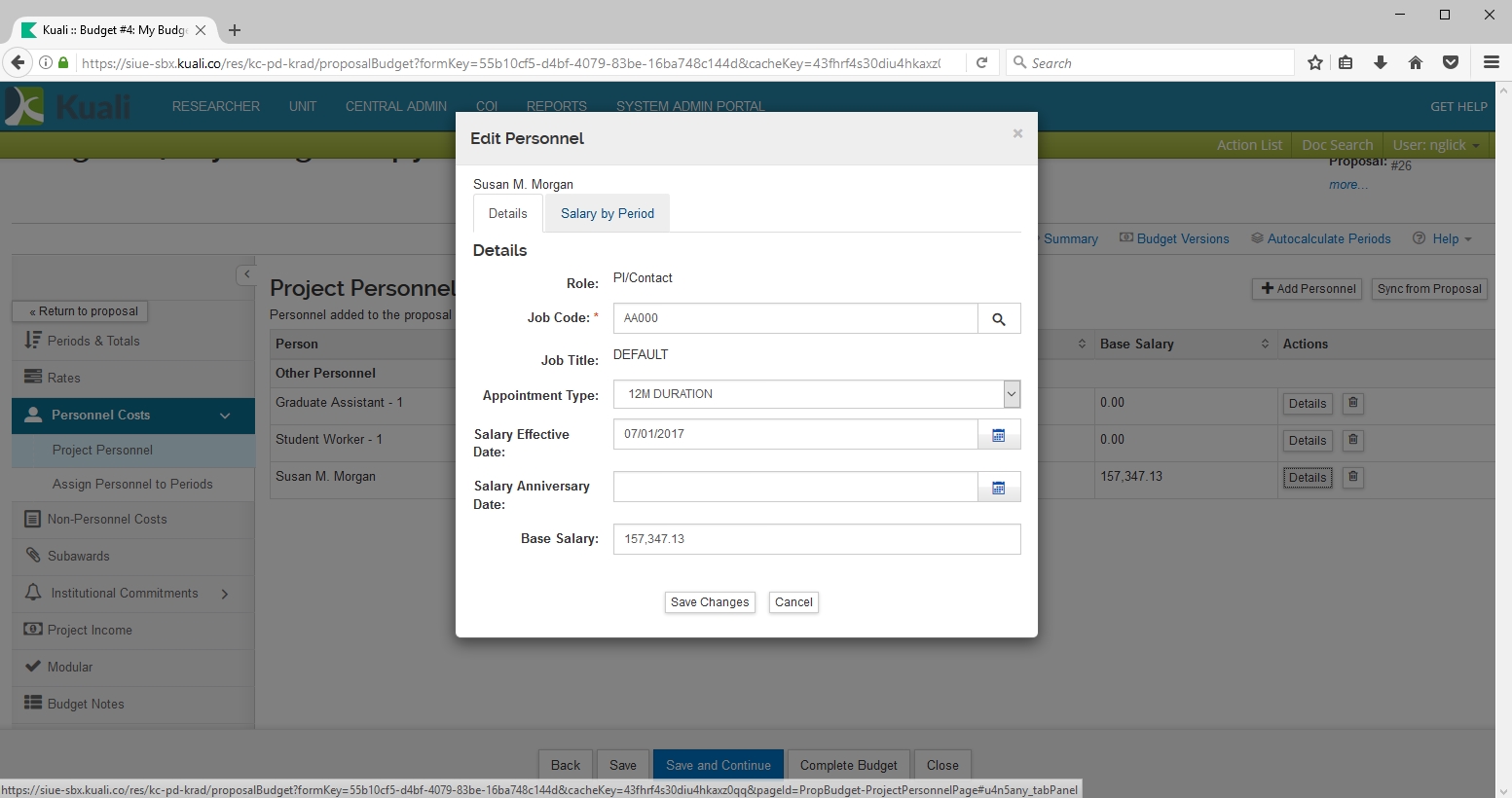Switch to the Salary by Period tab

coord(607,214)
